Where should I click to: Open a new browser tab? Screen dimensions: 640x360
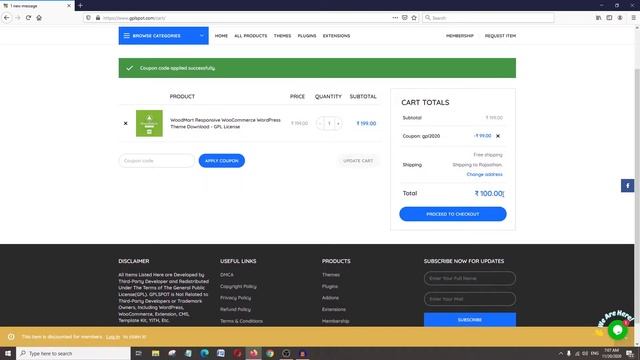click(80, 6)
